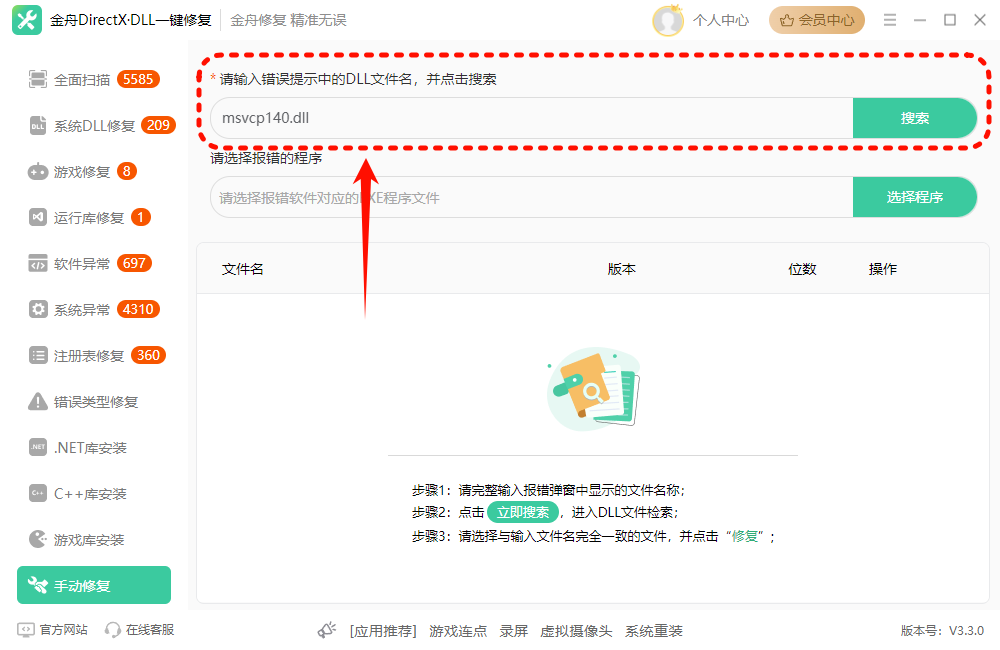Click the 209 badge on 系统DLL修复
1000x650 pixels.
point(158,125)
